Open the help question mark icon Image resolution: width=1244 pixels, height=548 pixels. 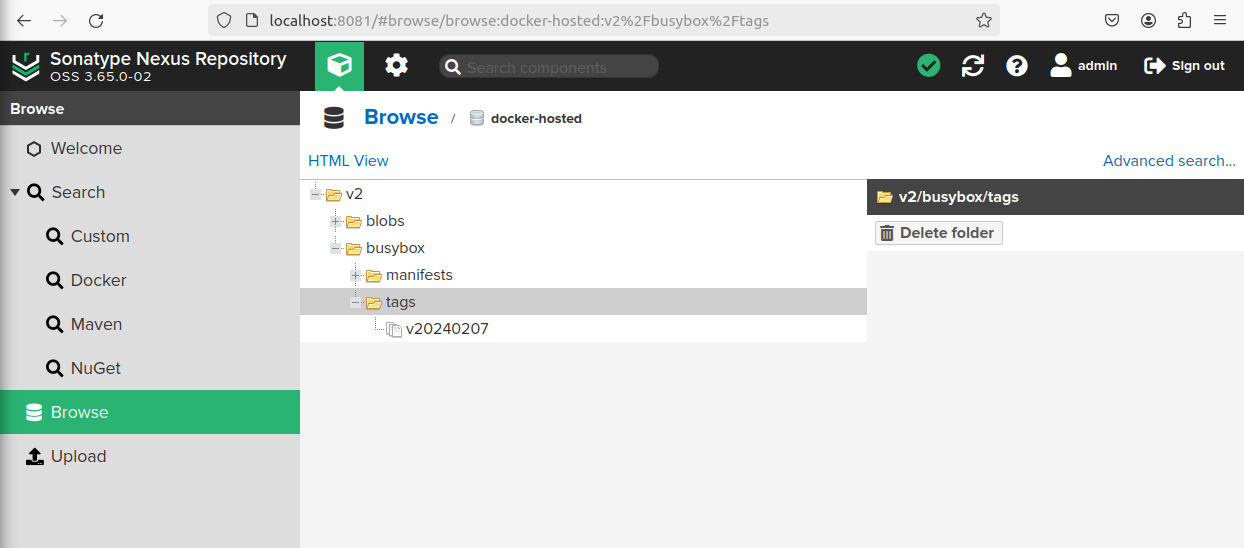pyautogui.click(x=1017, y=66)
